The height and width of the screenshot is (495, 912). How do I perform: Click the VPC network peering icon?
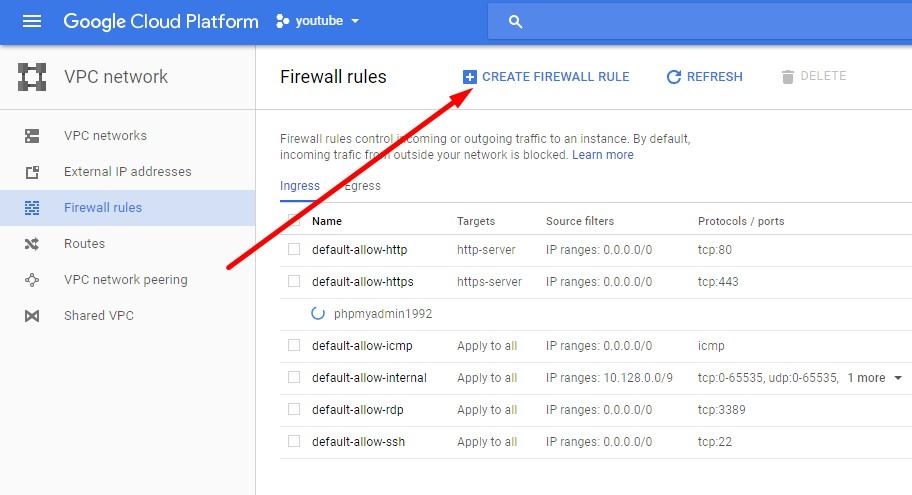pyautogui.click(x=32, y=280)
